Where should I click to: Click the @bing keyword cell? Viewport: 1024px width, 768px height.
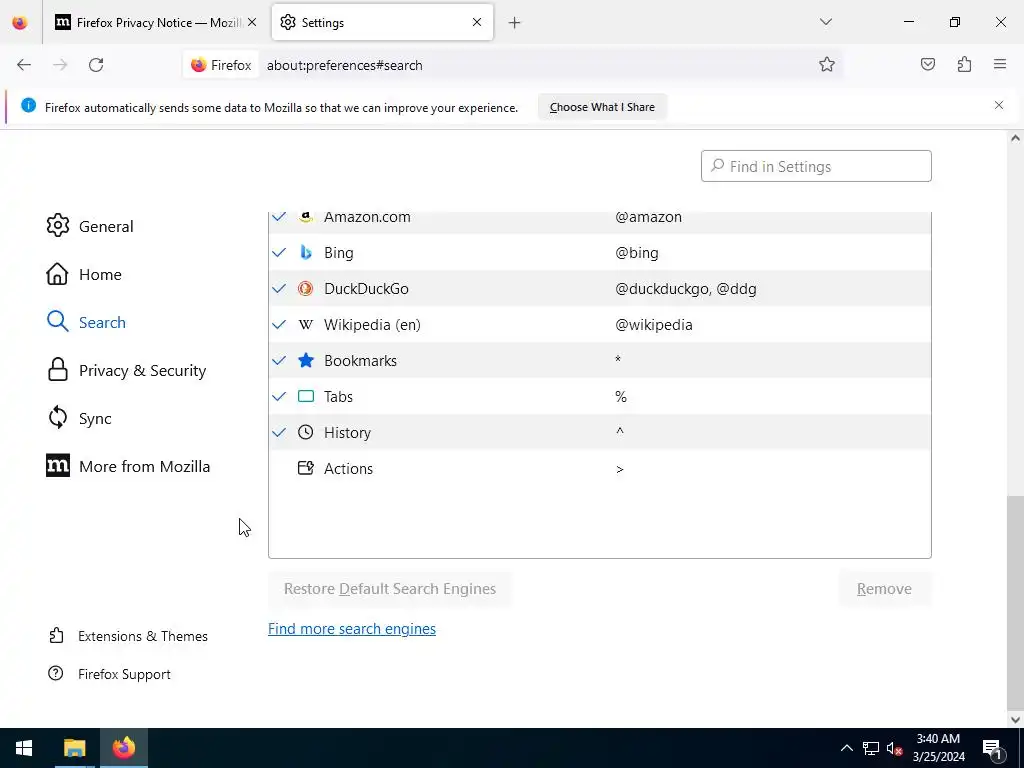[637, 253]
